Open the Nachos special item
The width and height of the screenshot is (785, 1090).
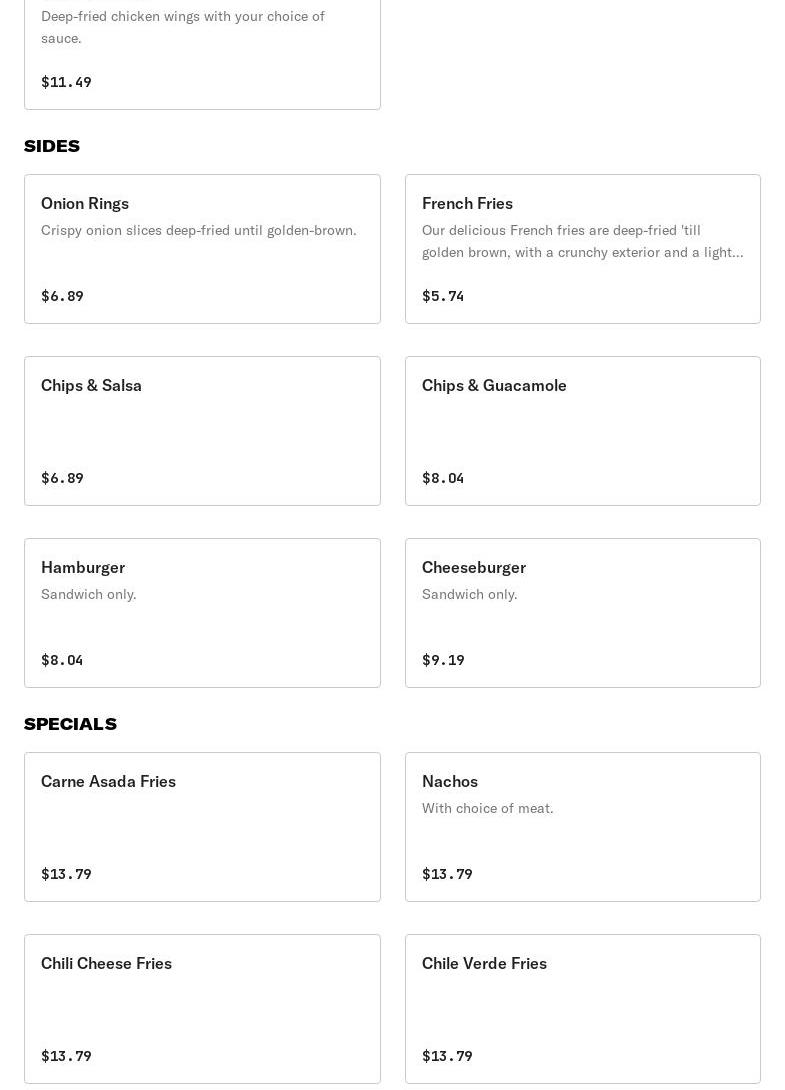582,827
